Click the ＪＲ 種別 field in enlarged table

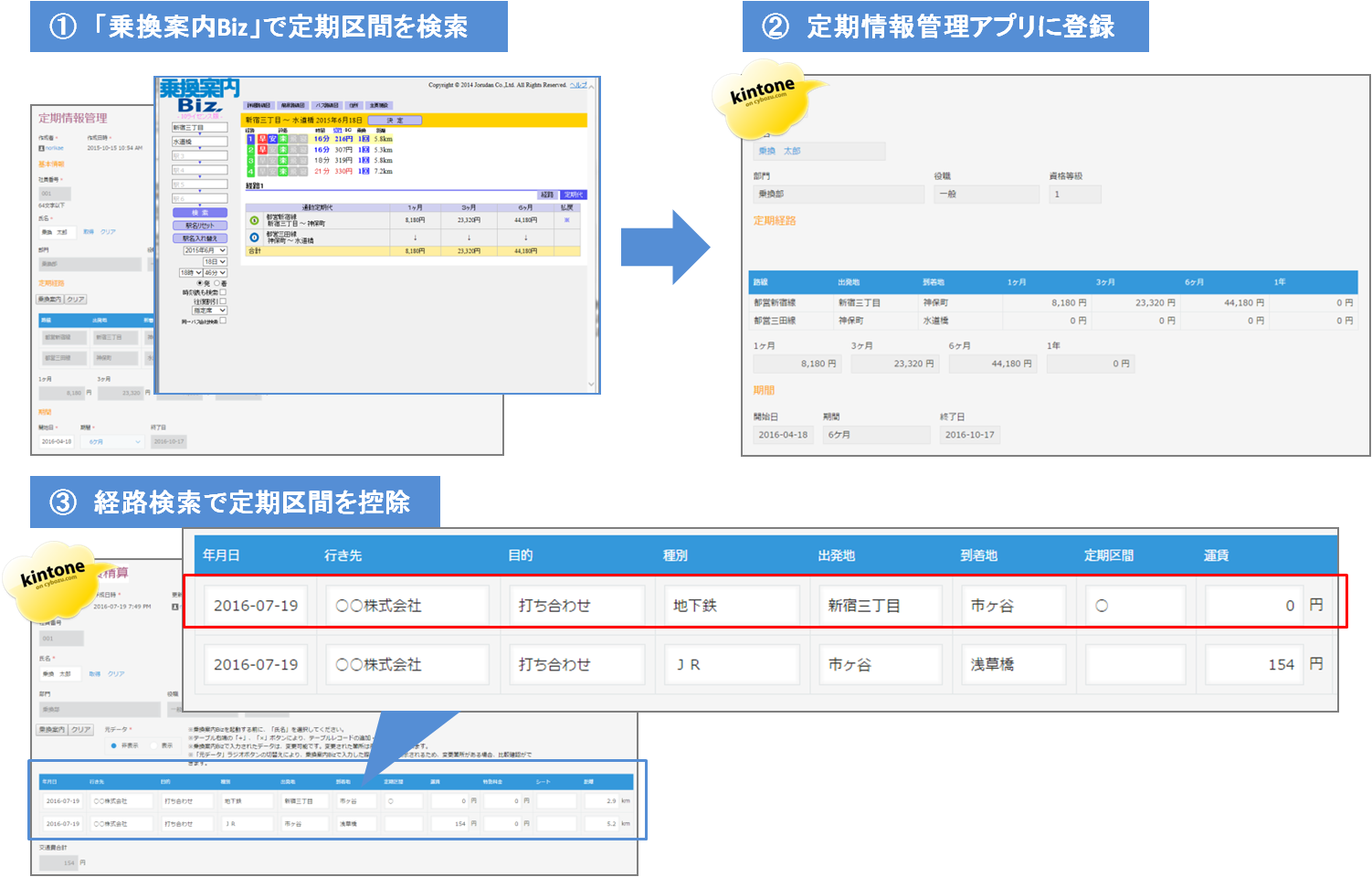(733, 664)
